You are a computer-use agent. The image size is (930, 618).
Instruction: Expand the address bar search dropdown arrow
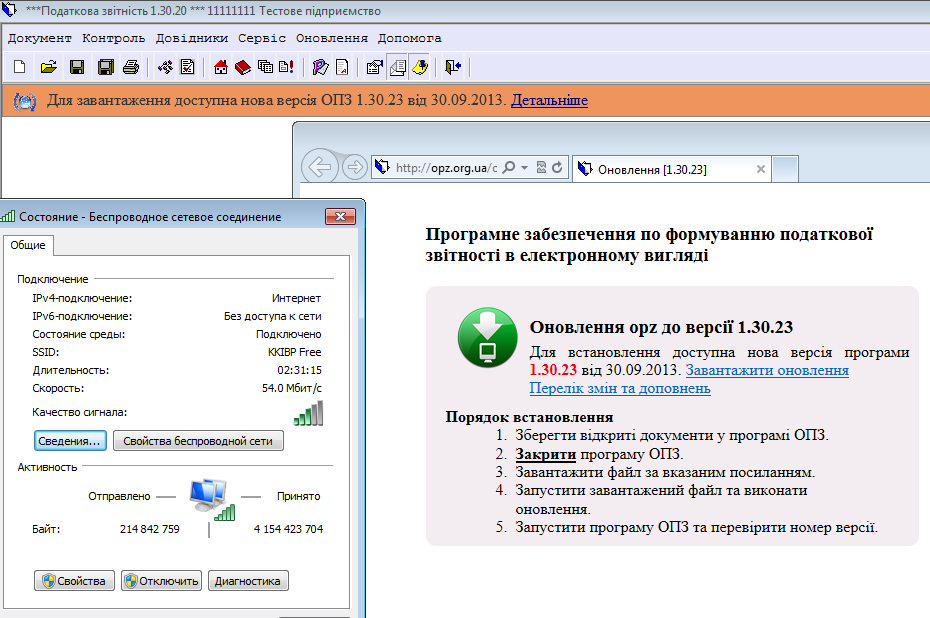524,168
